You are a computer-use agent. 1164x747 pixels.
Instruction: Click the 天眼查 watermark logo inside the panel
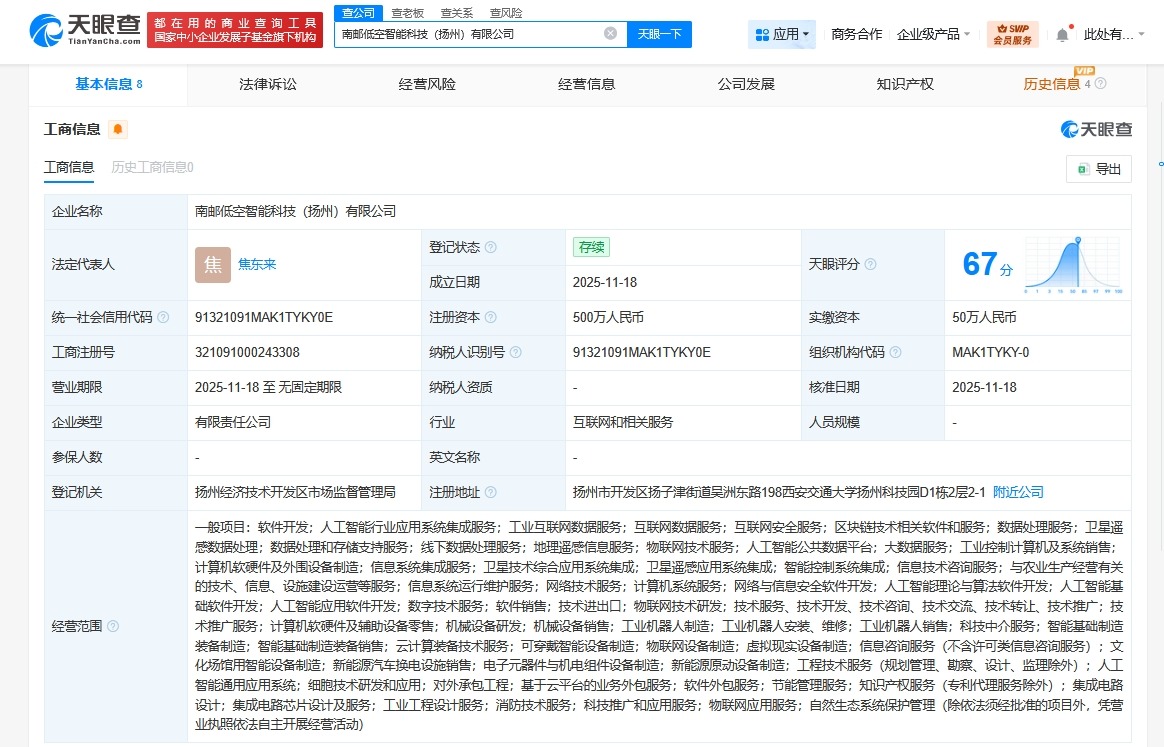point(1097,129)
